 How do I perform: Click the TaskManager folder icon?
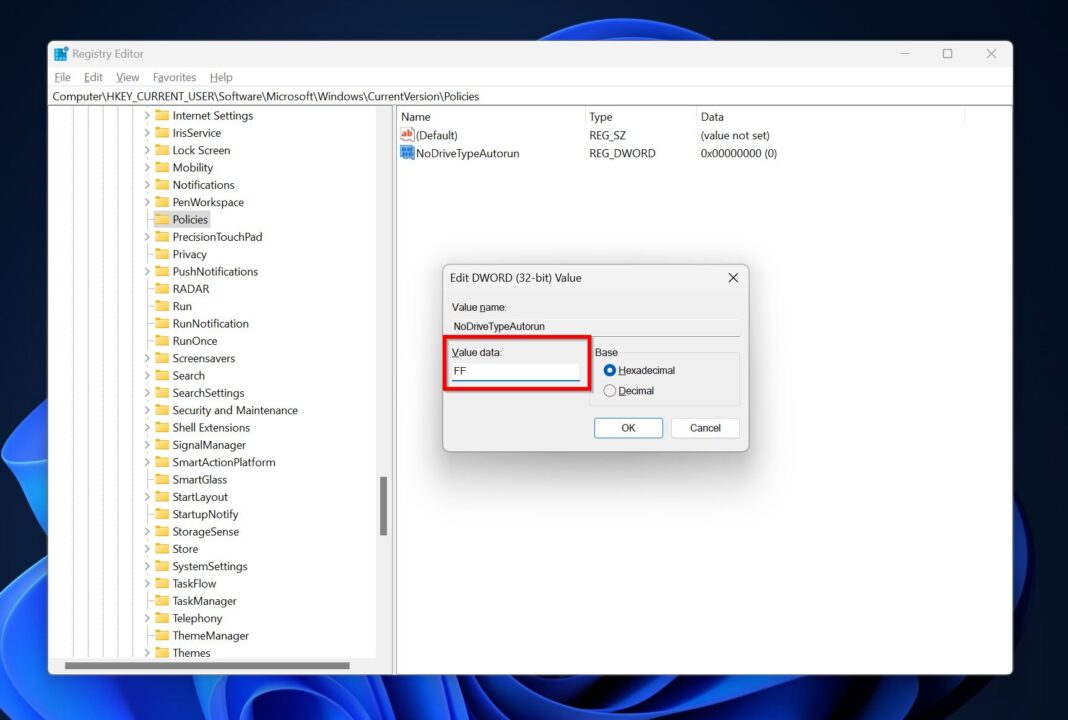pos(161,601)
